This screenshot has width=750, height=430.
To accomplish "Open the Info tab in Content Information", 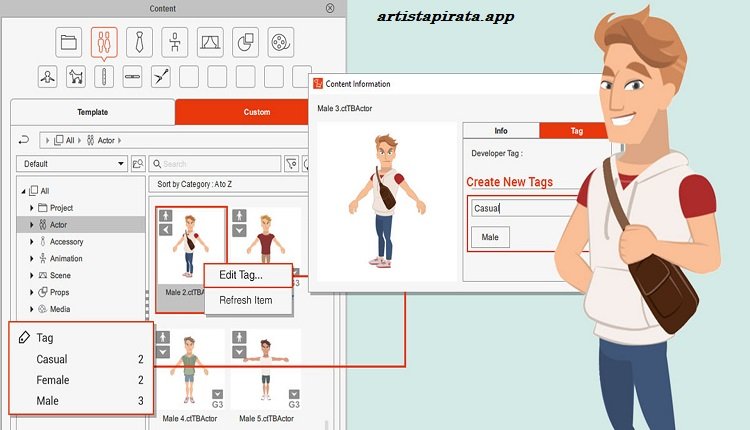I will tap(501, 131).
